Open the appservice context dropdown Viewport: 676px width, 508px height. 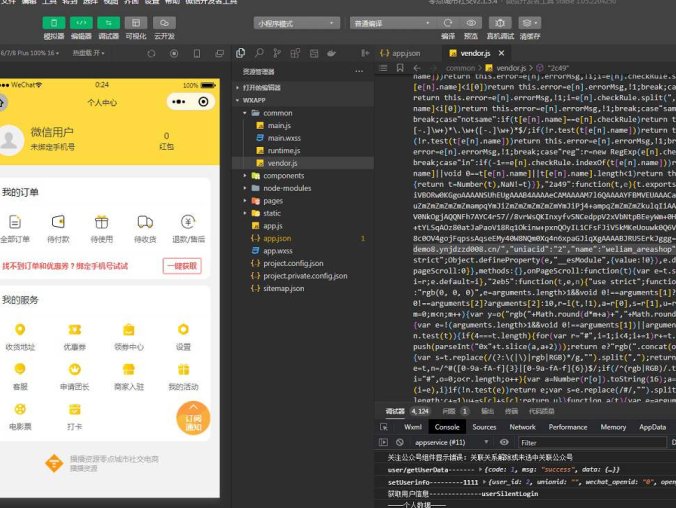coord(451,442)
